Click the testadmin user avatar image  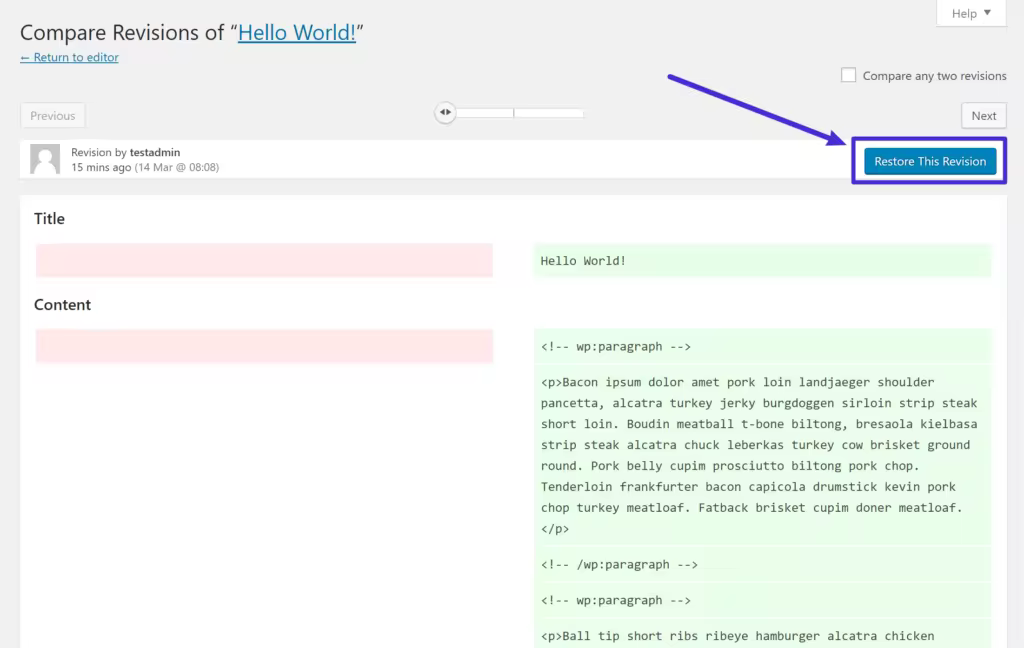[45, 159]
